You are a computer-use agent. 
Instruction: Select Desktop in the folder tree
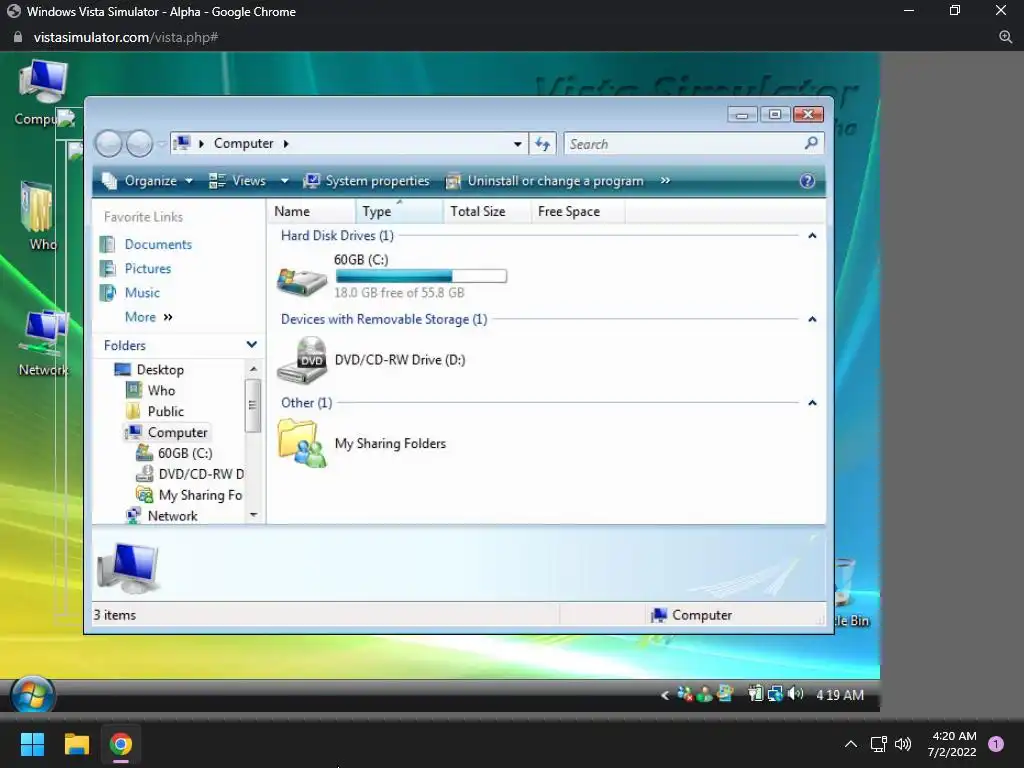pyautogui.click(x=160, y=370)
